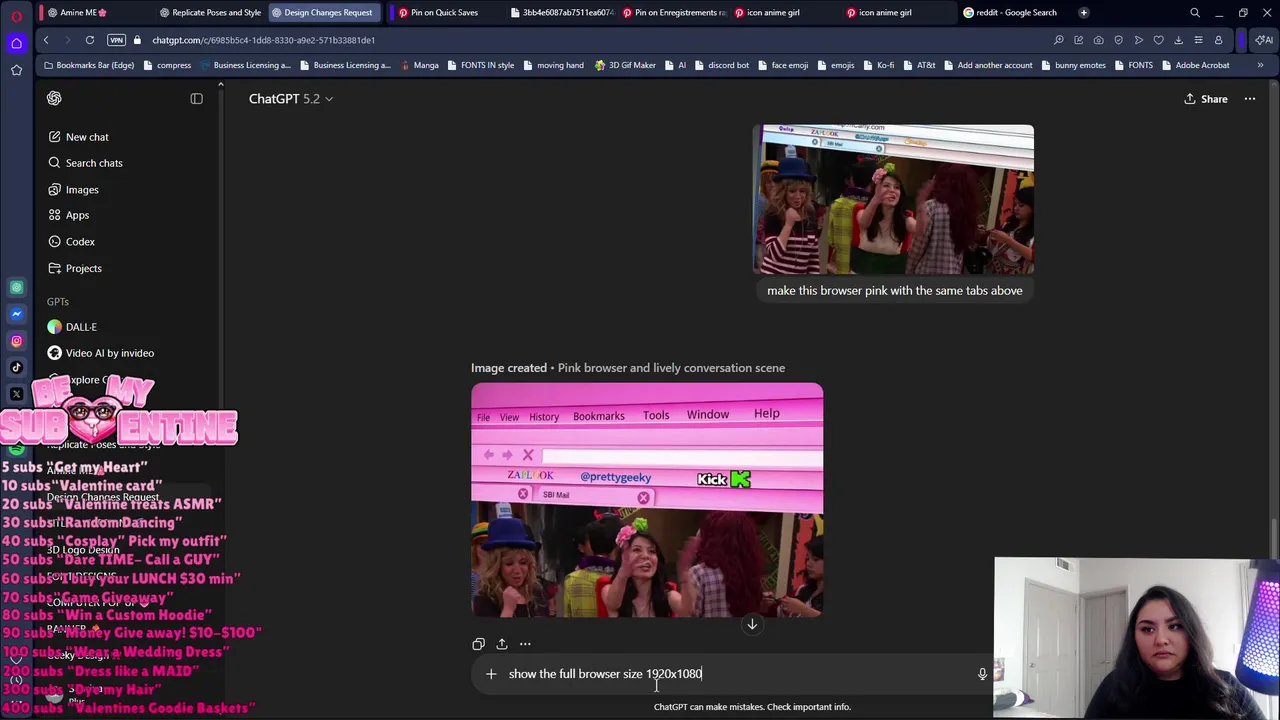Open the AI assistant button
The width and height of the screenshot is (1280, 720).
coord(1264,40)
